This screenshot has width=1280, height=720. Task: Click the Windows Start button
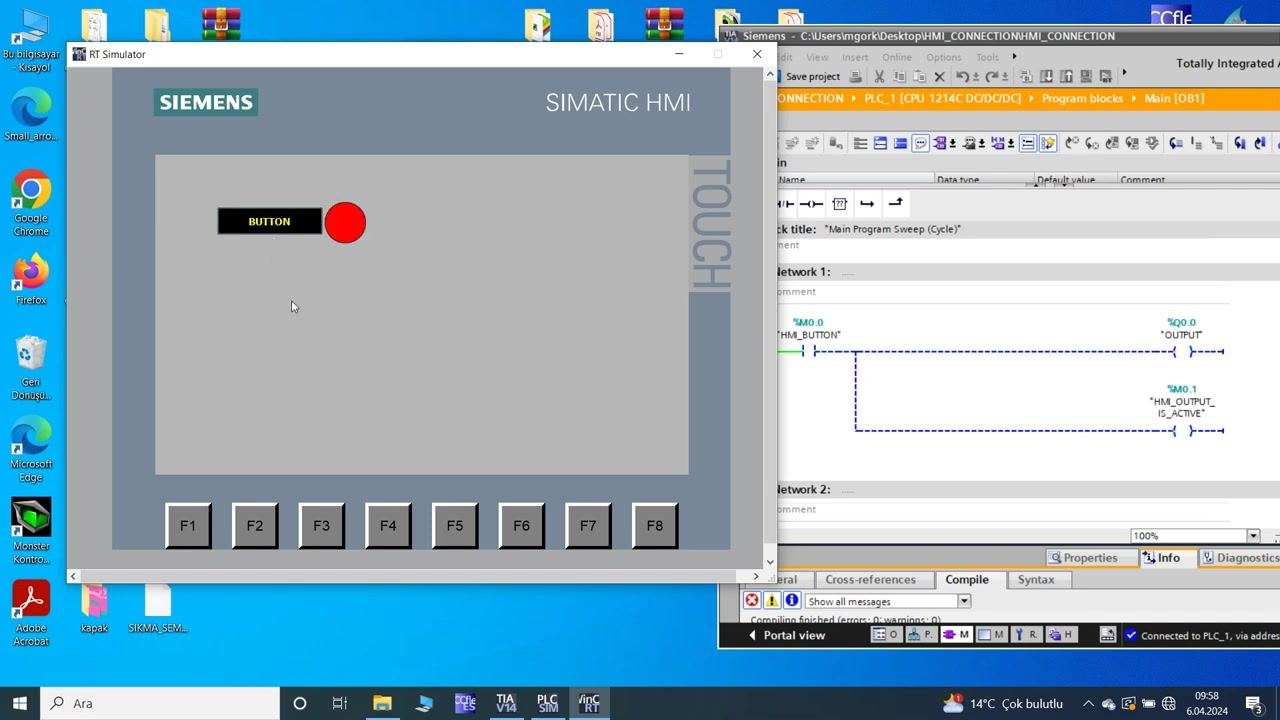tap(20, 703)
